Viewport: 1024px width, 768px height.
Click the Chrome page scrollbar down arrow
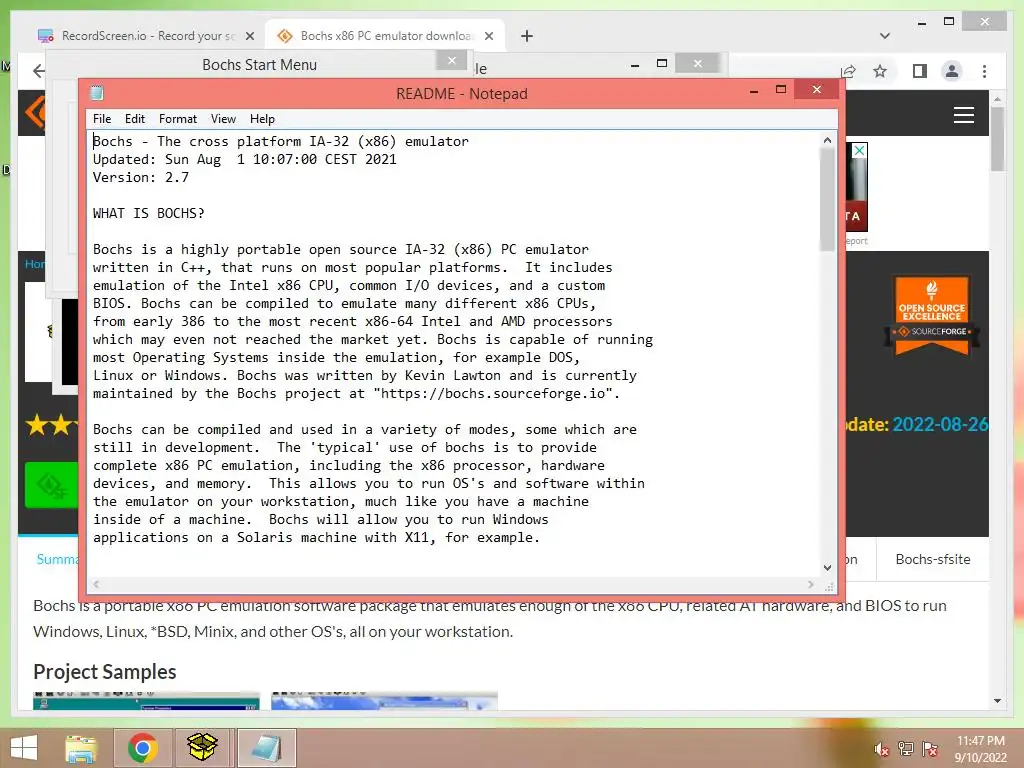pyautogui.click(x=997, y=701)
